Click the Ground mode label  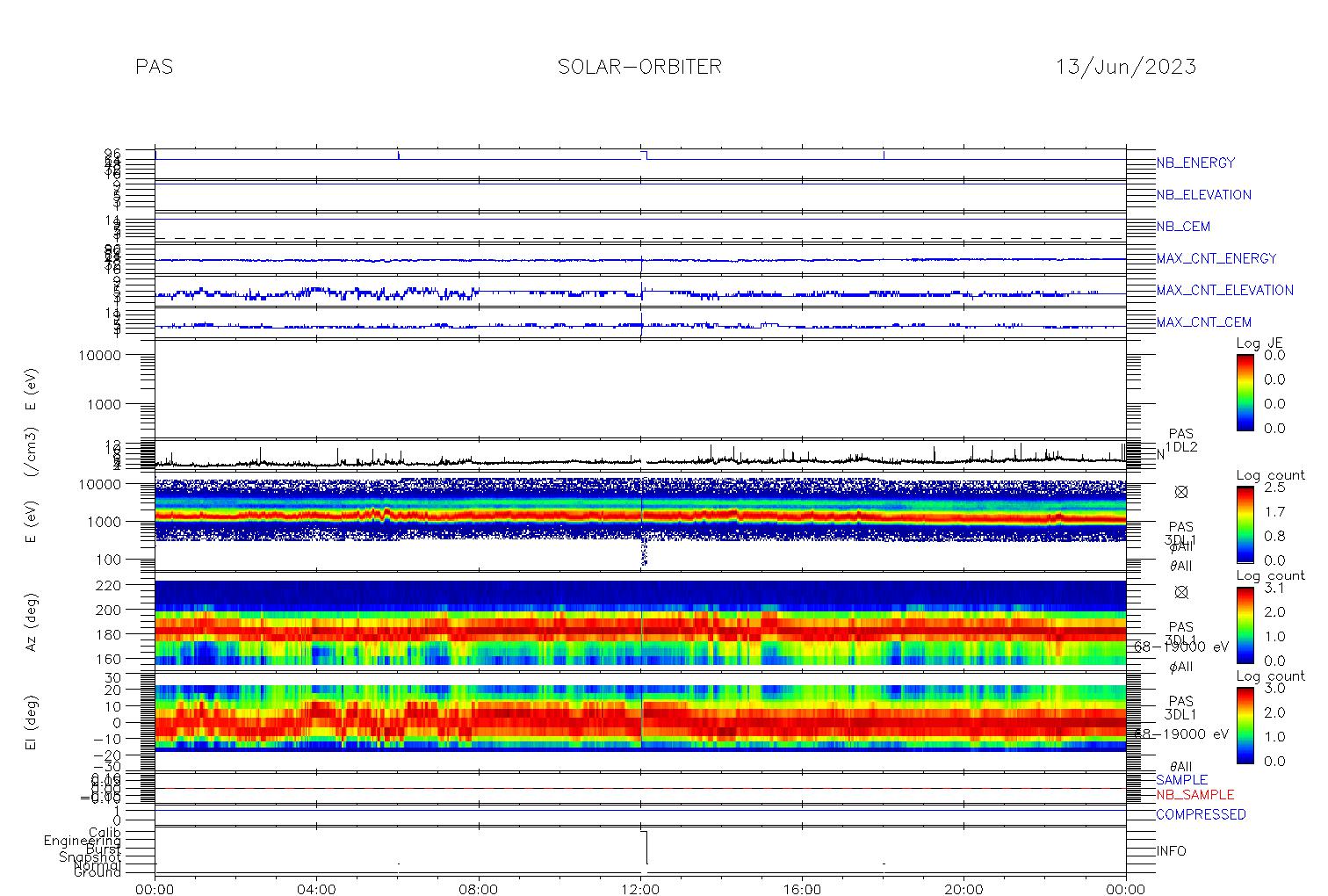[x=97, y=872]
